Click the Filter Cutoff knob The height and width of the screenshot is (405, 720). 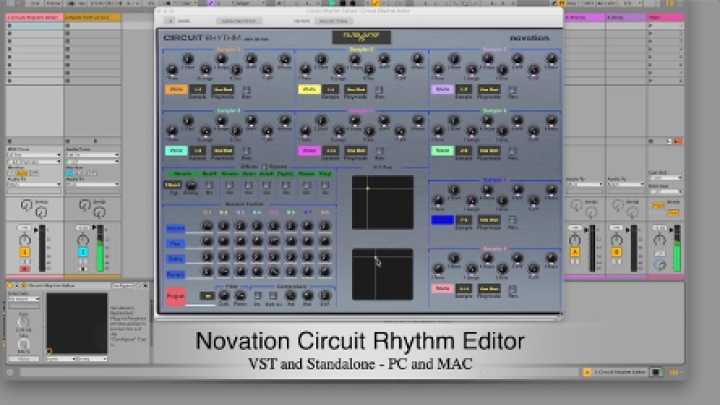pyautogui.click(x=224, y=295)
